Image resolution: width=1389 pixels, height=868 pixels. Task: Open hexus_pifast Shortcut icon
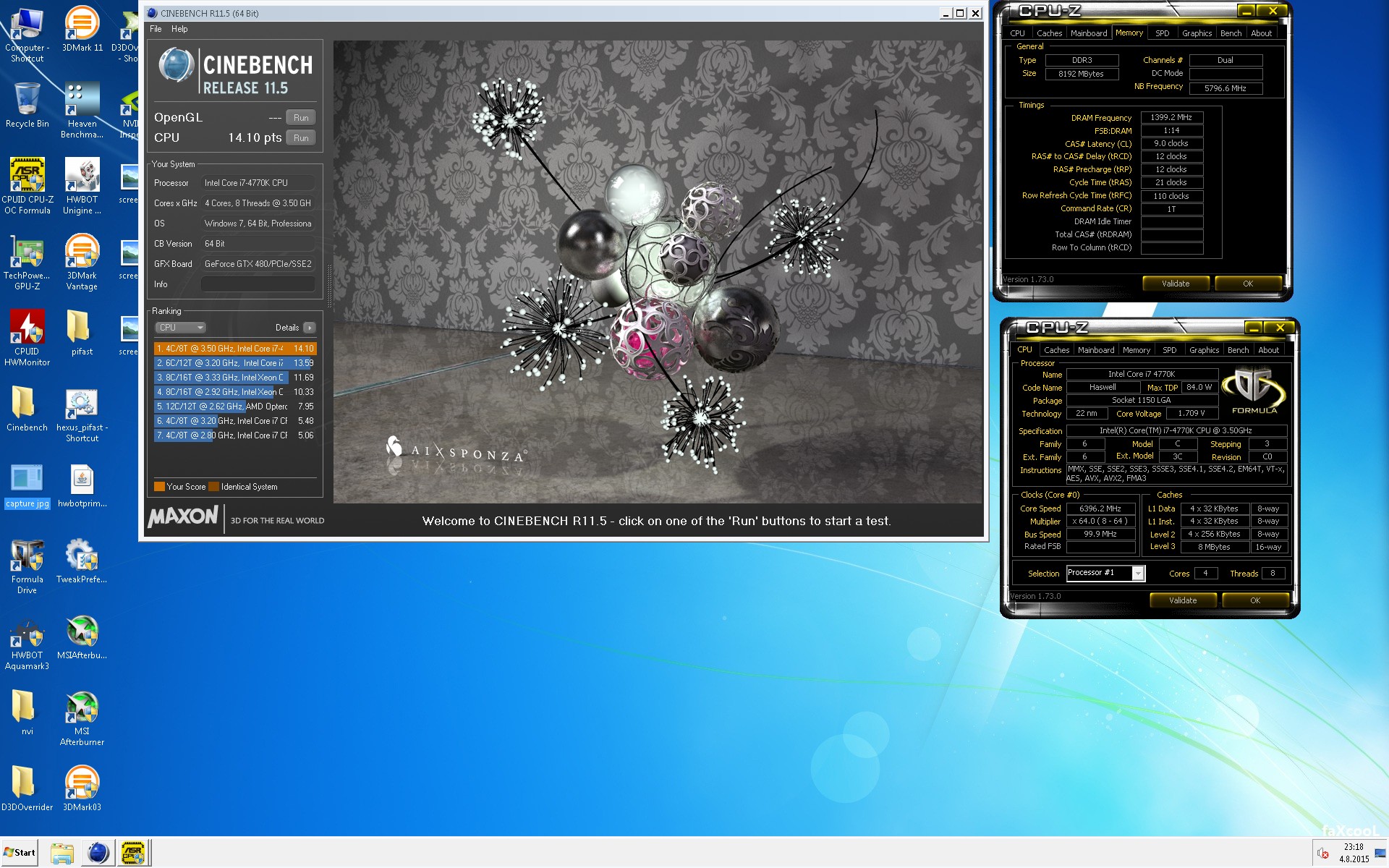point(82,414)
